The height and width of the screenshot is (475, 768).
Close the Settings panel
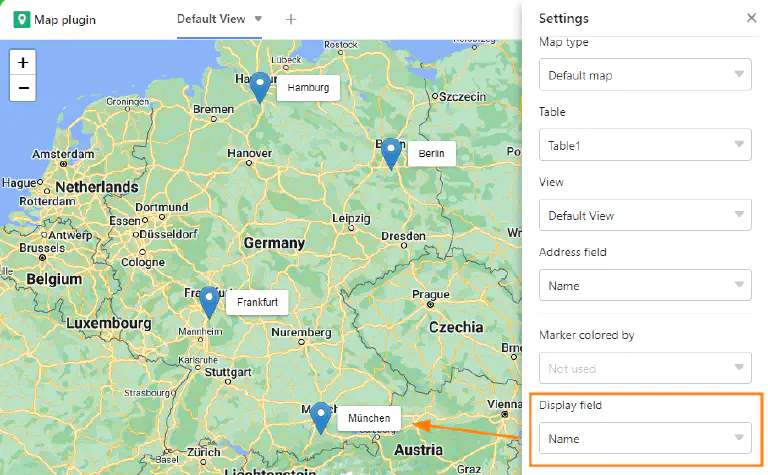751,18
